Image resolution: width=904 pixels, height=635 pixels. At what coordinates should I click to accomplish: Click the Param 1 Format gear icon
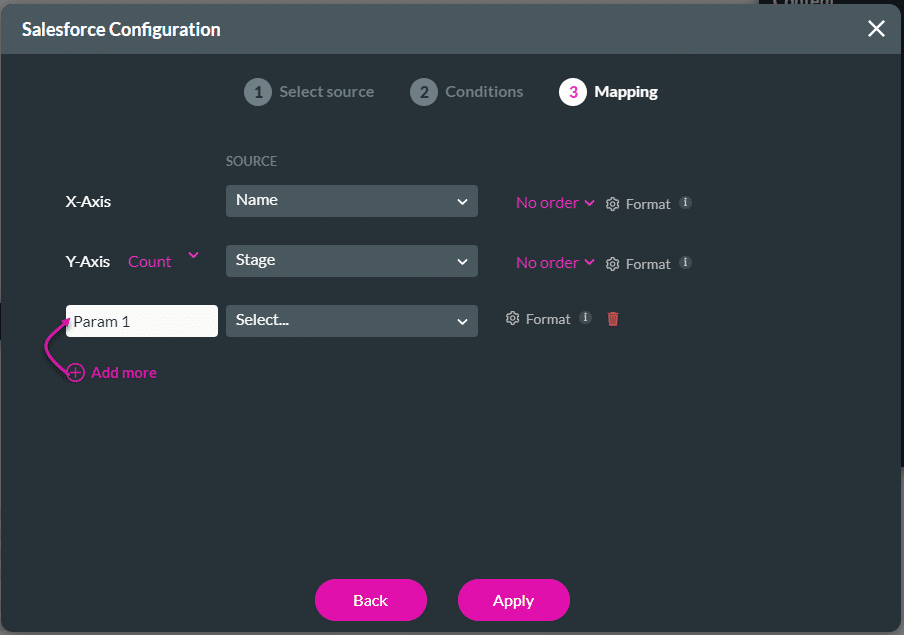pyautogui.click(x=513, y=318)
